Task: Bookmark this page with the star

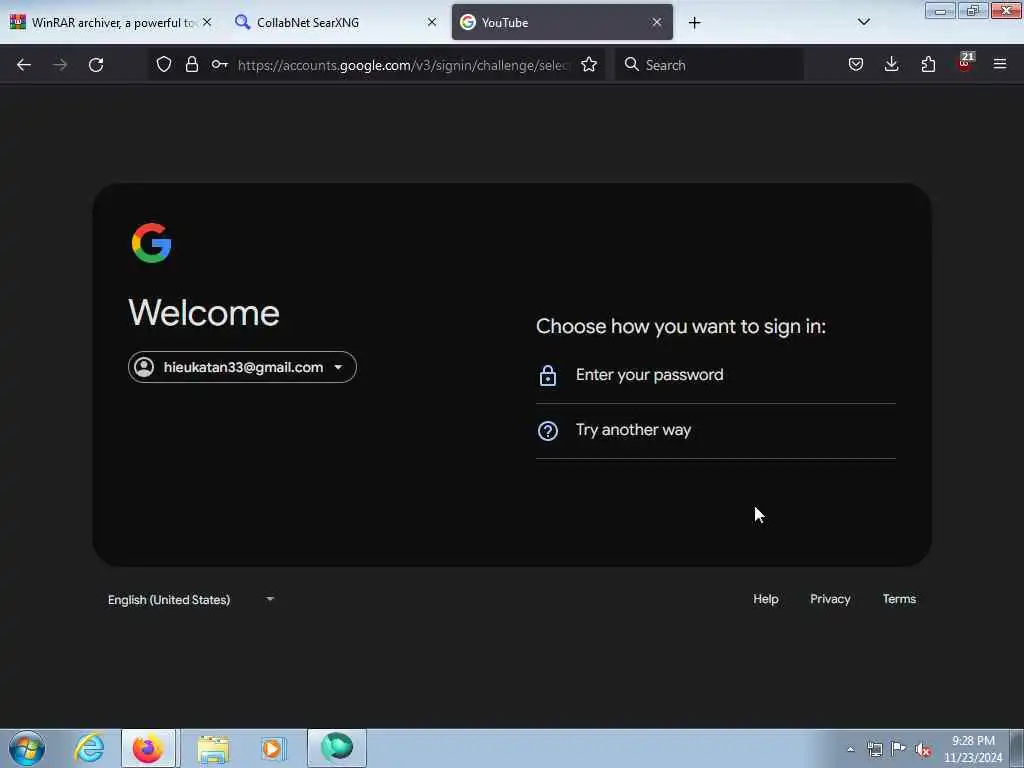Action: tap(589, 64)
